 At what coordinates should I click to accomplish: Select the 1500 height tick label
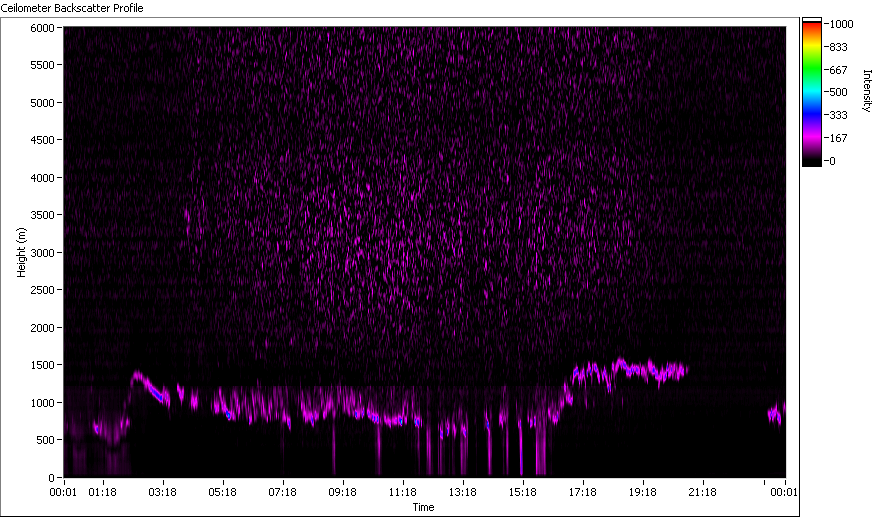[x=42, y=366]
